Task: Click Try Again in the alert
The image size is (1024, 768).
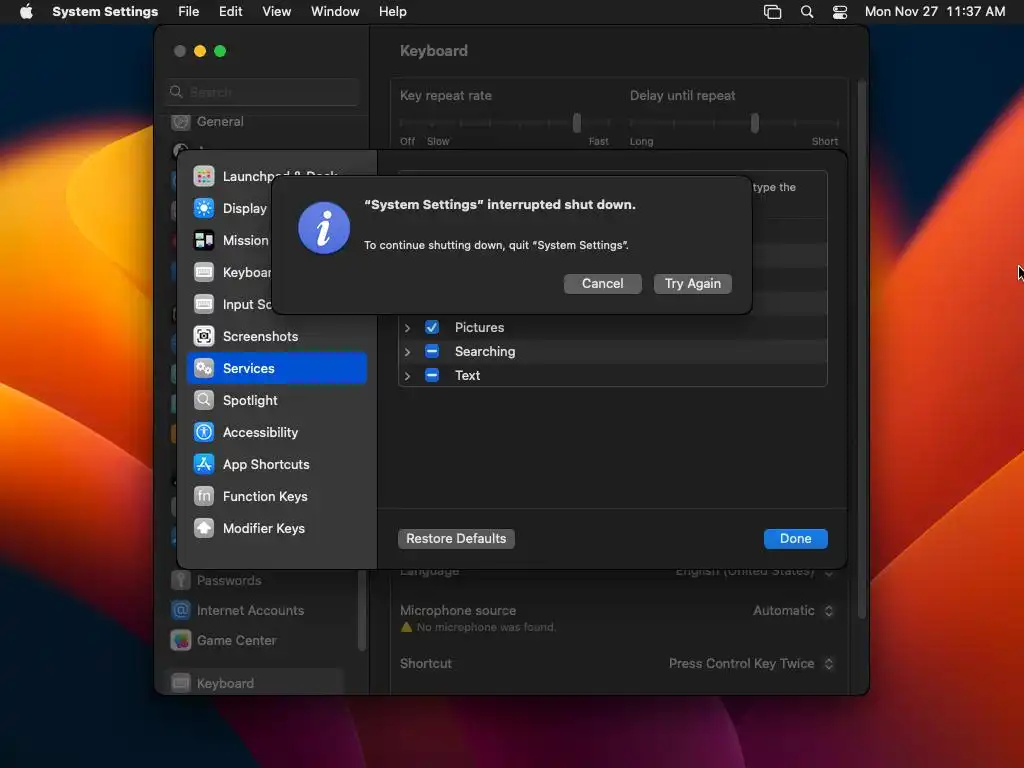Action: tap(693, 283)
